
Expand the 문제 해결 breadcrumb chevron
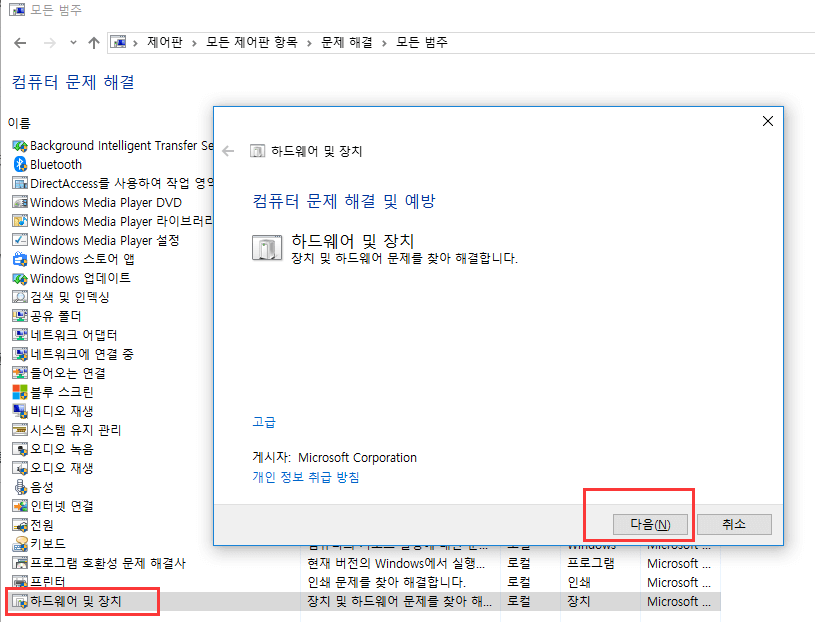point(384,43)
